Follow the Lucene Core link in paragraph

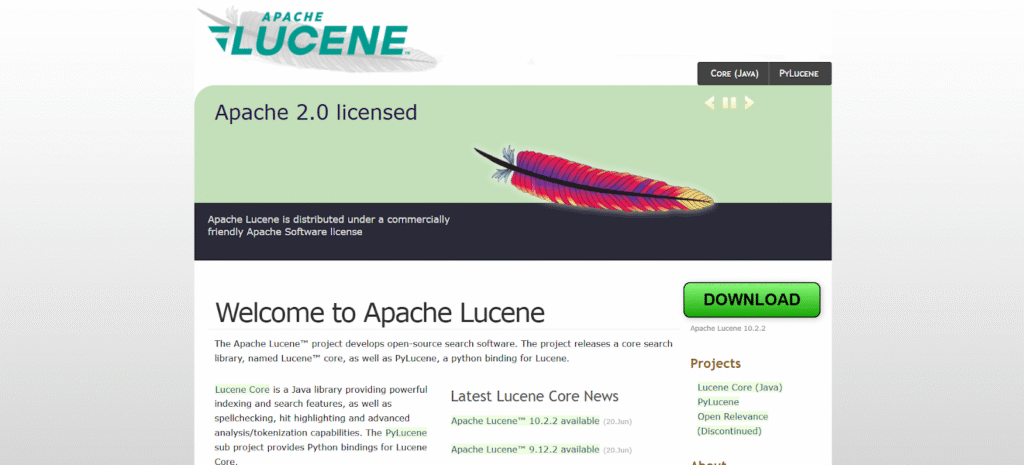pos(242,389)
